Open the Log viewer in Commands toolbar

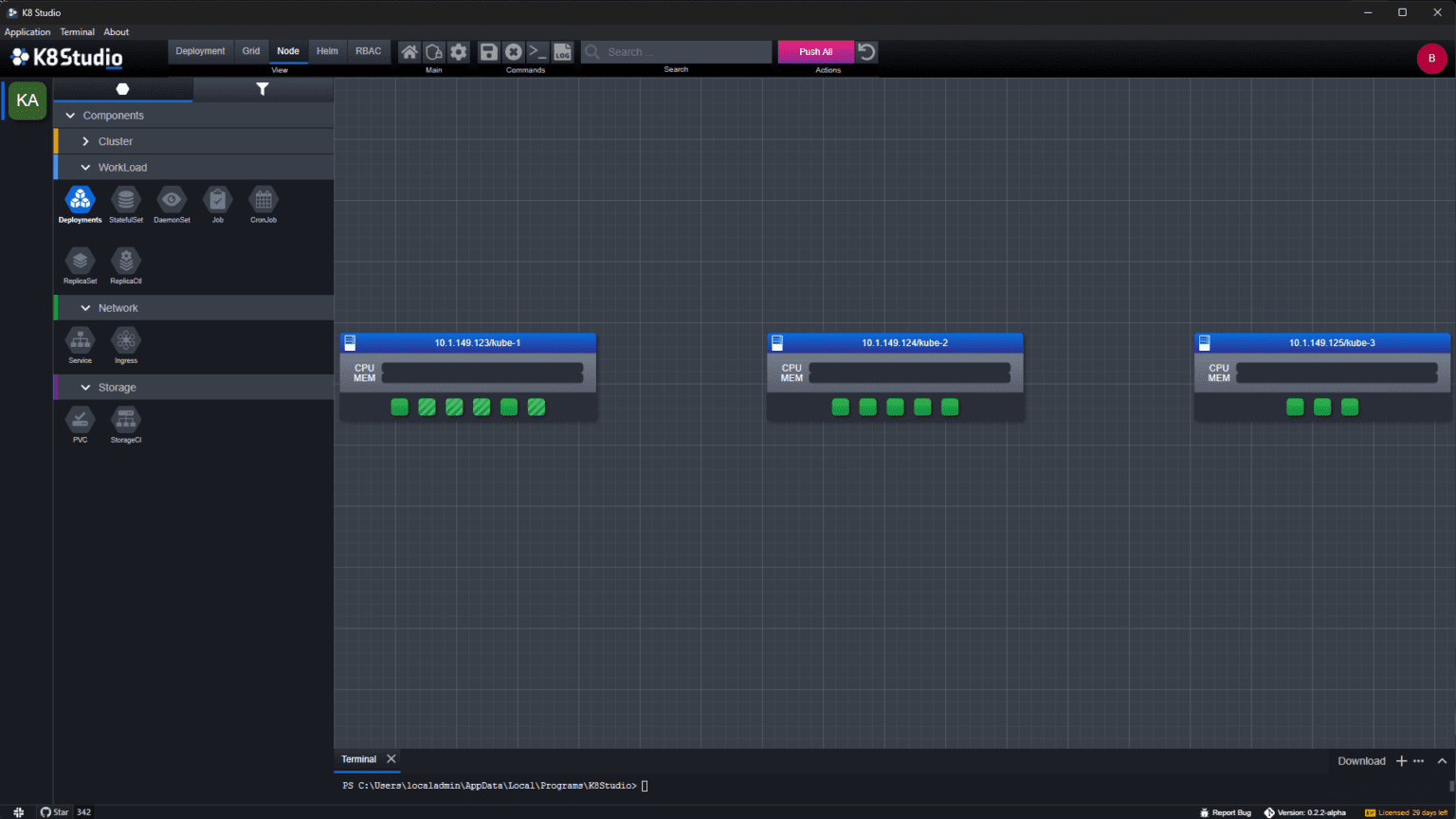tap(562, 52)
